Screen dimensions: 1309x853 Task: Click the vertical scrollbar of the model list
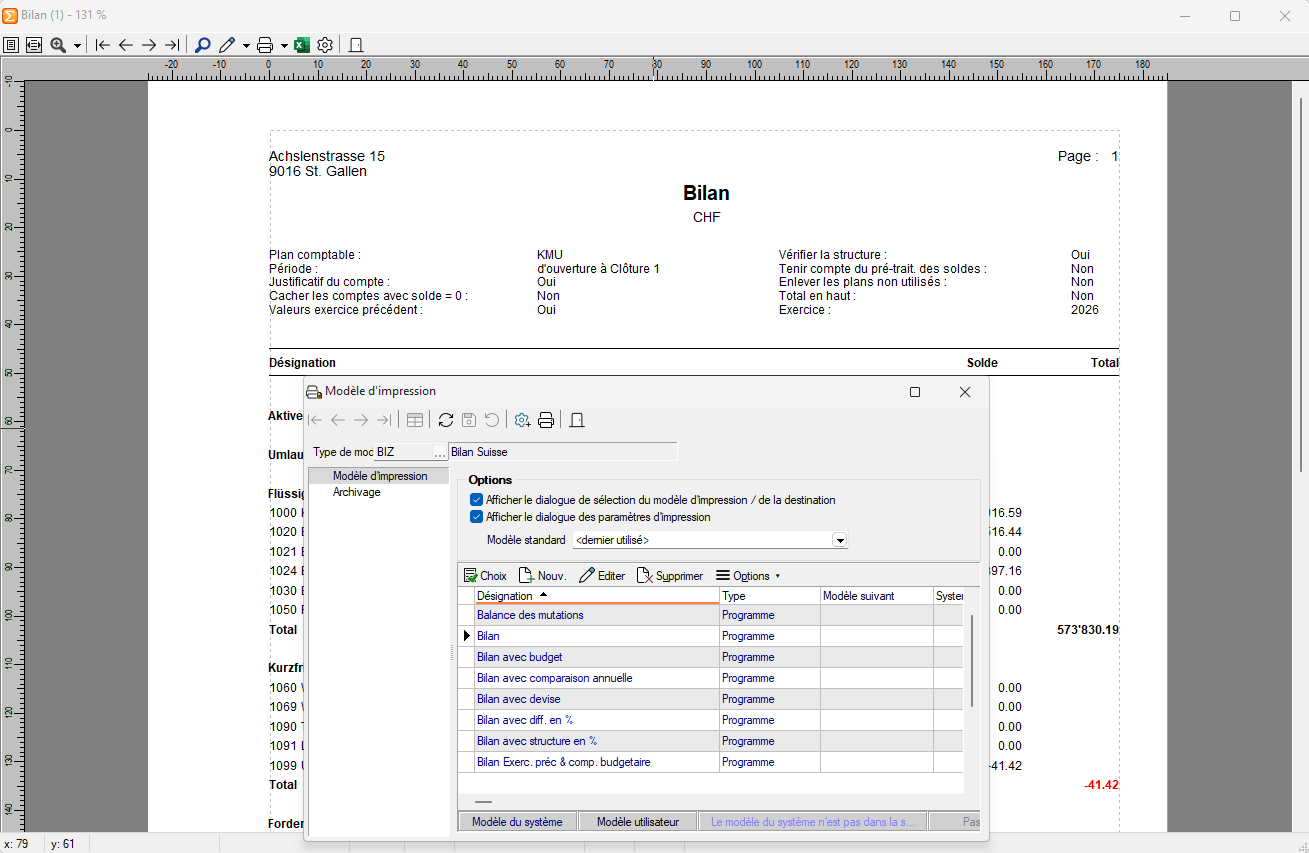tap(971, 660)
